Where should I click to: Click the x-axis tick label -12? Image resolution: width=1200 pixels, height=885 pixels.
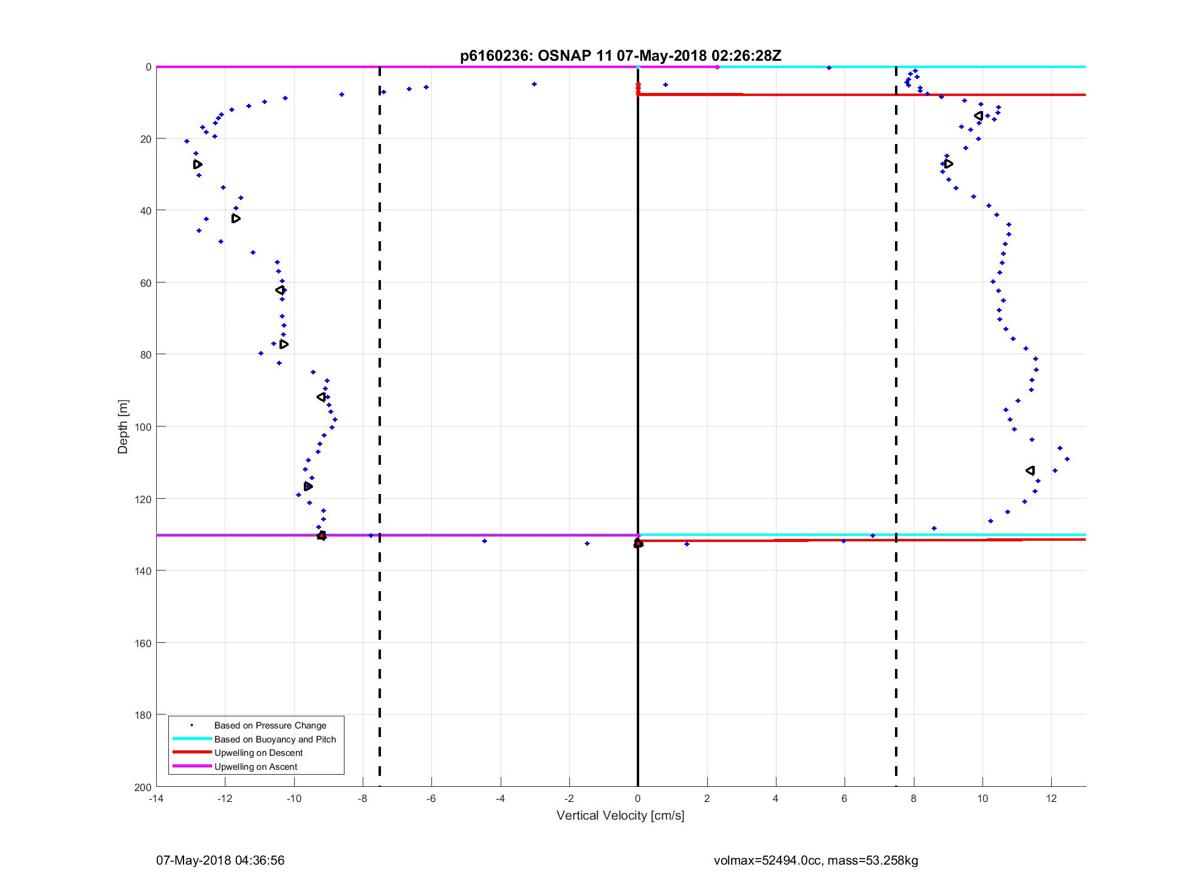pos(225,799)
